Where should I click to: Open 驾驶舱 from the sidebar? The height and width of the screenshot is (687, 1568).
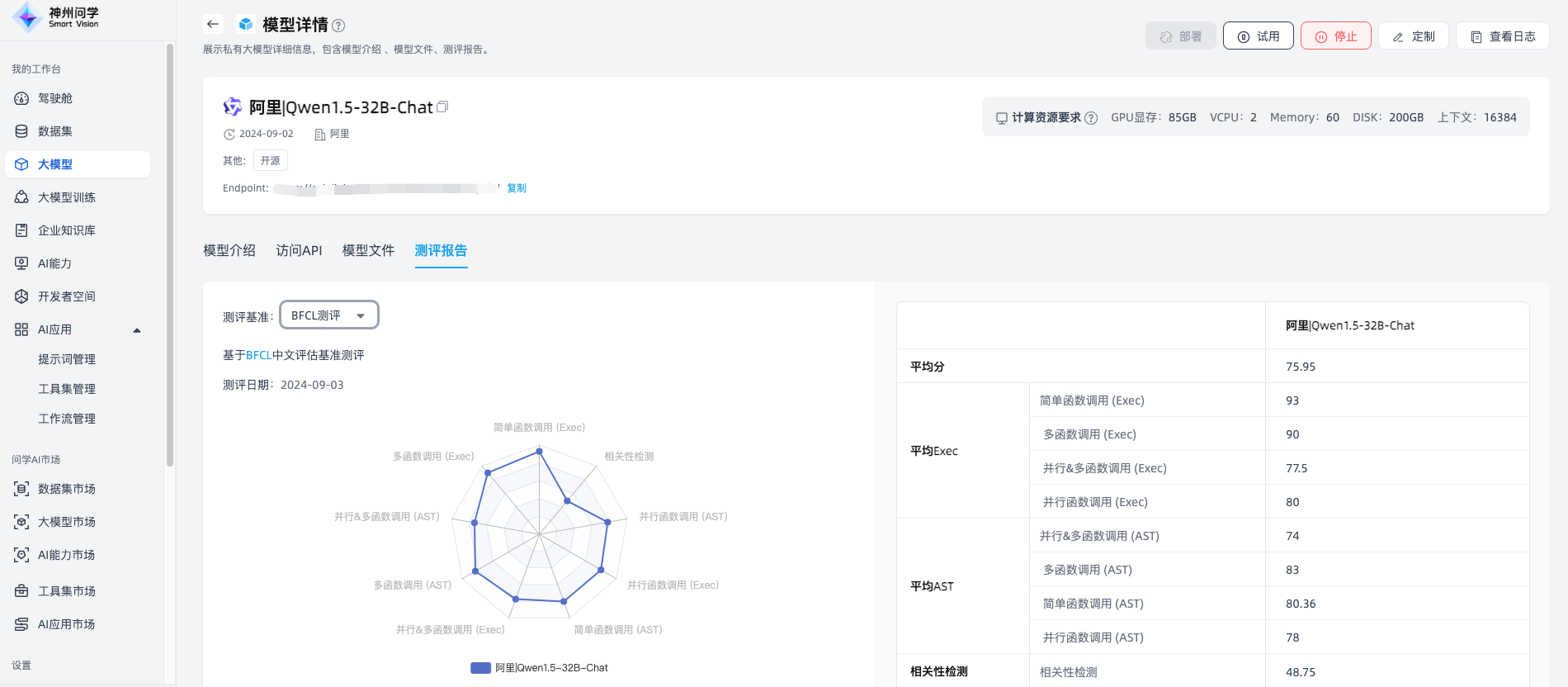pyautogui.click(x=54, y=98)
